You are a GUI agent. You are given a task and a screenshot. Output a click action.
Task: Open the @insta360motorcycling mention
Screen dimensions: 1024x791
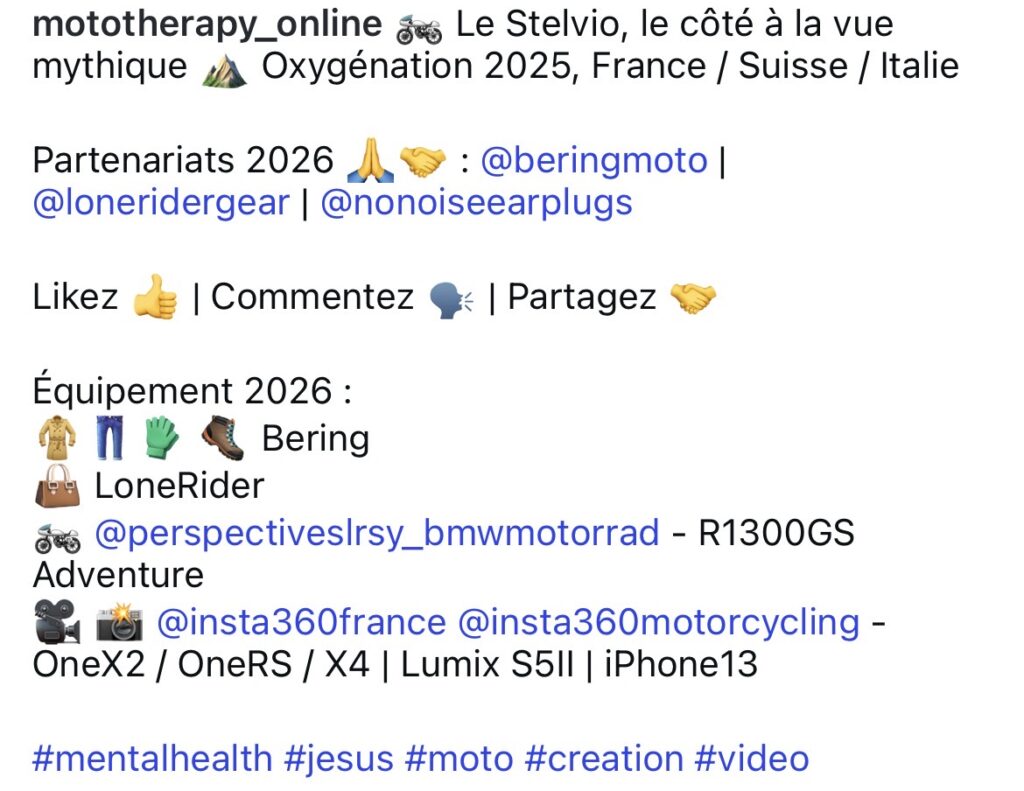tap(658, 622)
